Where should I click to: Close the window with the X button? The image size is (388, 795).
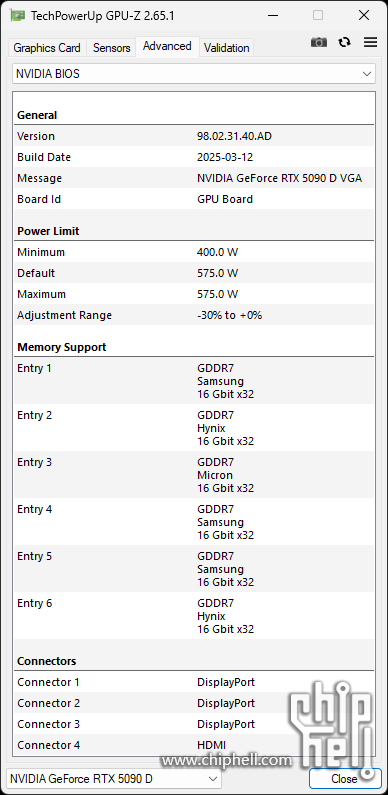(x=364, y=15)
